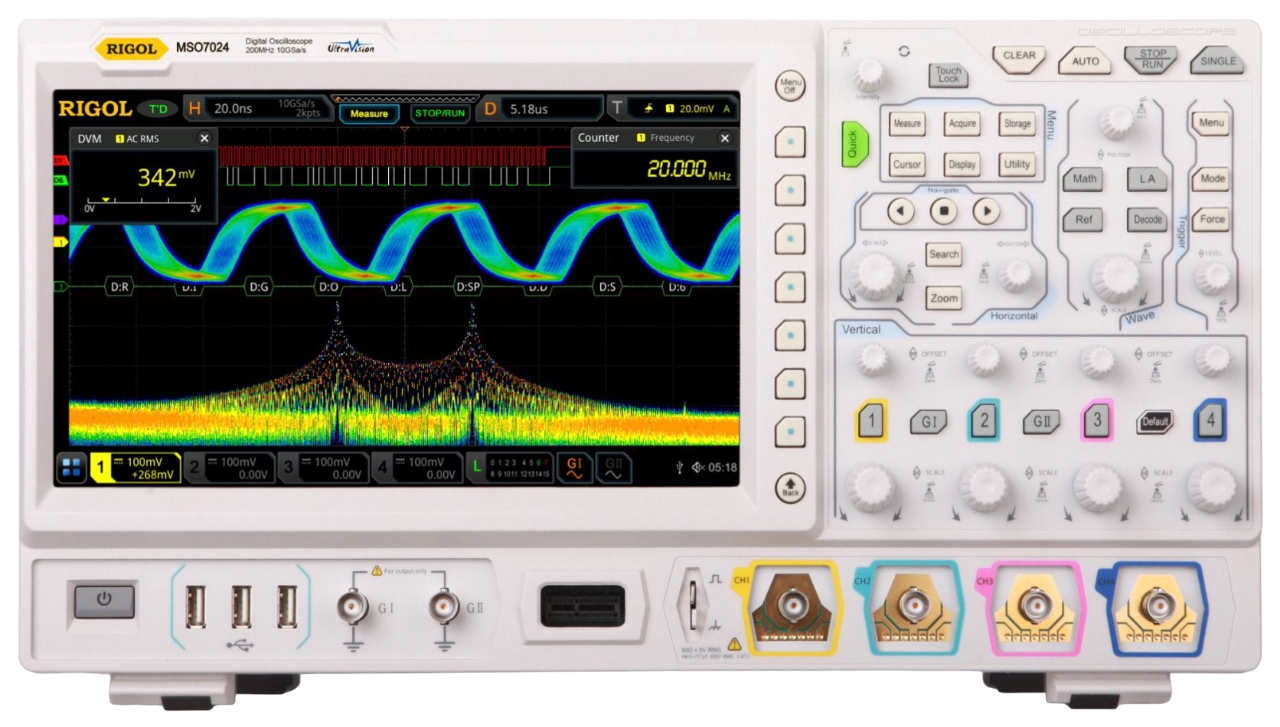This screenshot has height=727, width=1280.
Task: Push the front-panel power button
Action: (103, 601)
